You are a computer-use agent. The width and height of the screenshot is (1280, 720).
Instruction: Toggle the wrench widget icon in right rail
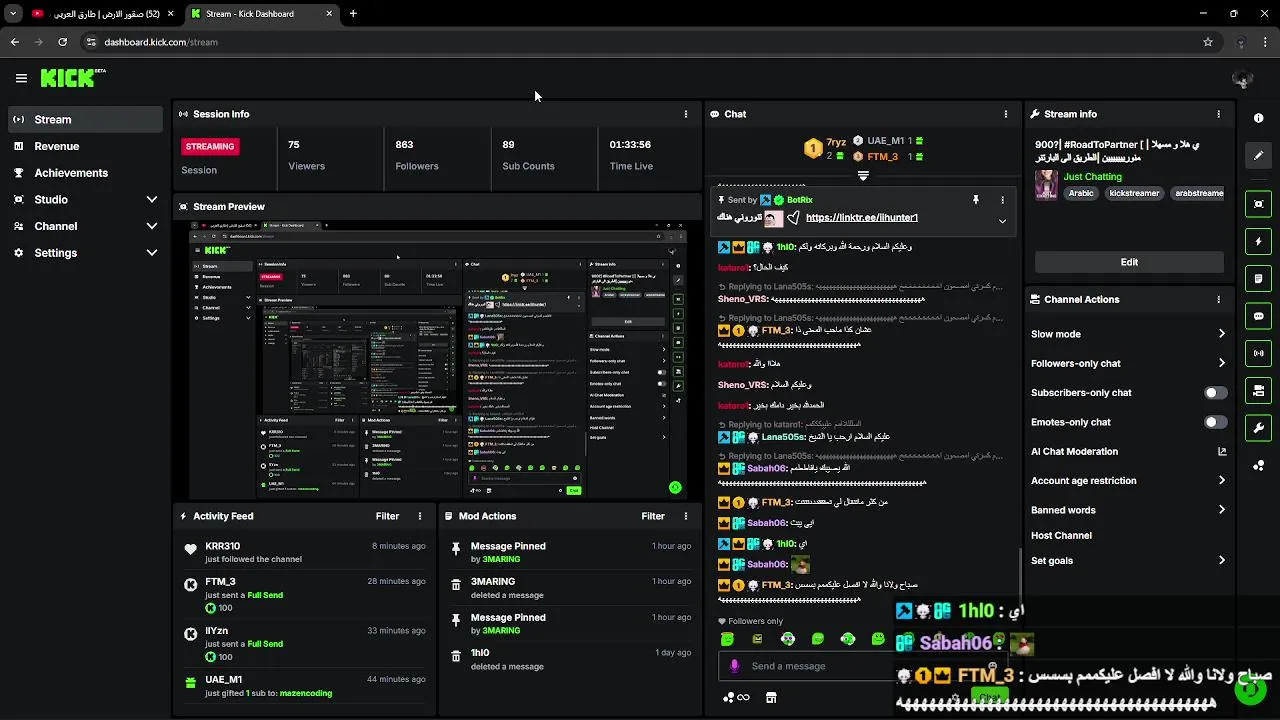click(x=1258, y=428)
